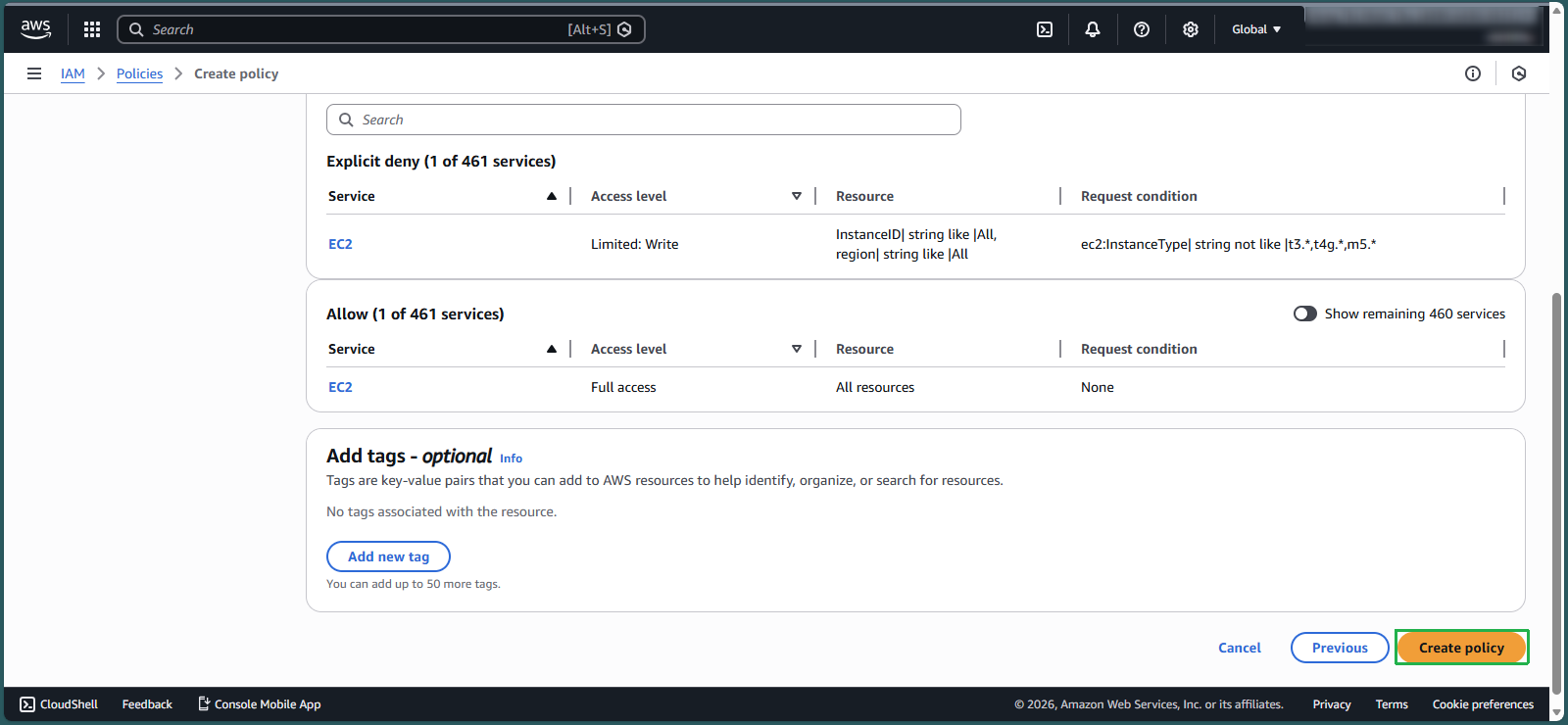Launch CloudShell from the top bar icon
Viewport: 1568px width, 725px height.
point(1045,29)
